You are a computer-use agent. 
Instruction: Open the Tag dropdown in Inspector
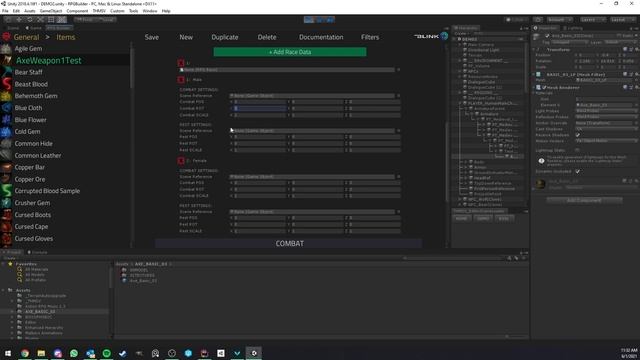[569, 42]
